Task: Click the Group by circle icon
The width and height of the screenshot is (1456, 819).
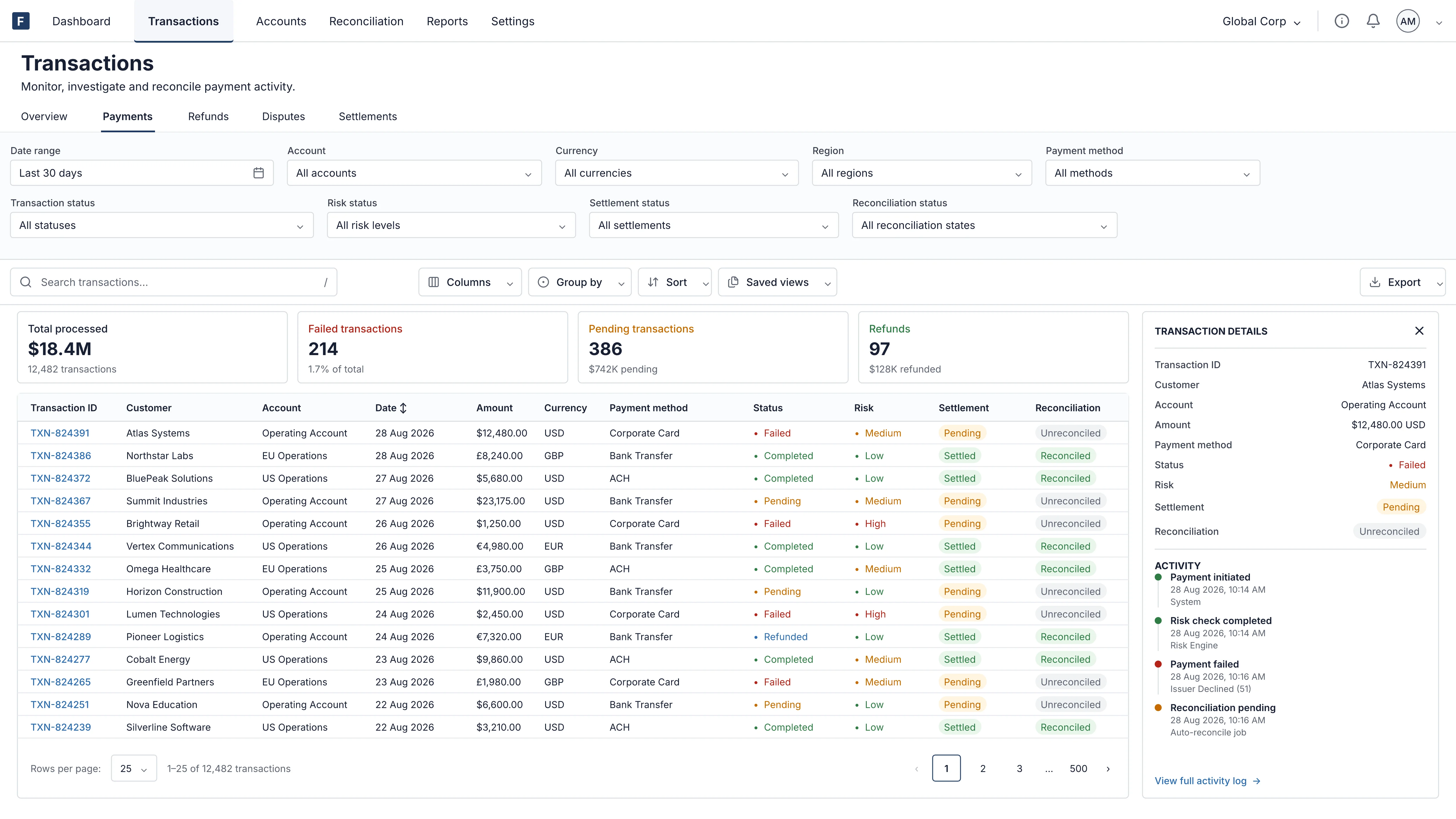Action: [543, 282]
